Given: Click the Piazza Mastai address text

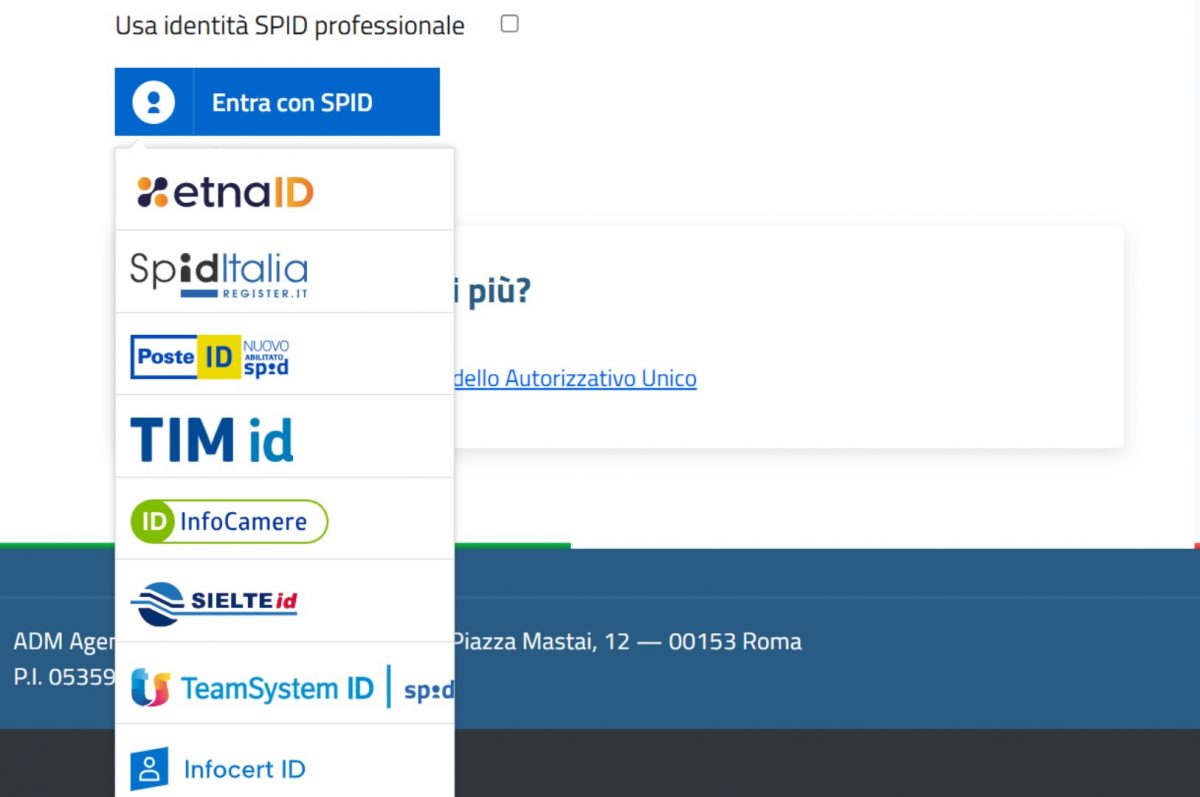Looking at the screenshot, I should pyautogui.click(x=627, y=641).
